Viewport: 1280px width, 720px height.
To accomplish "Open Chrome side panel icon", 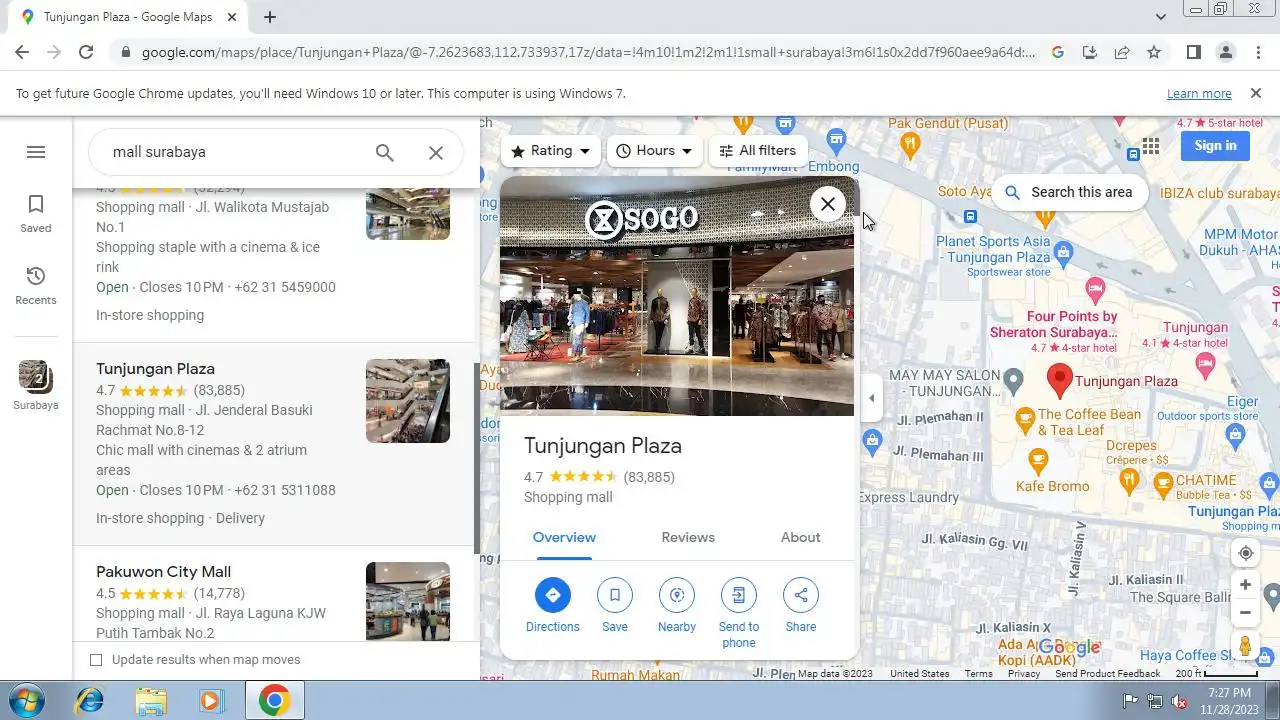I will (x=1194, y=52).
